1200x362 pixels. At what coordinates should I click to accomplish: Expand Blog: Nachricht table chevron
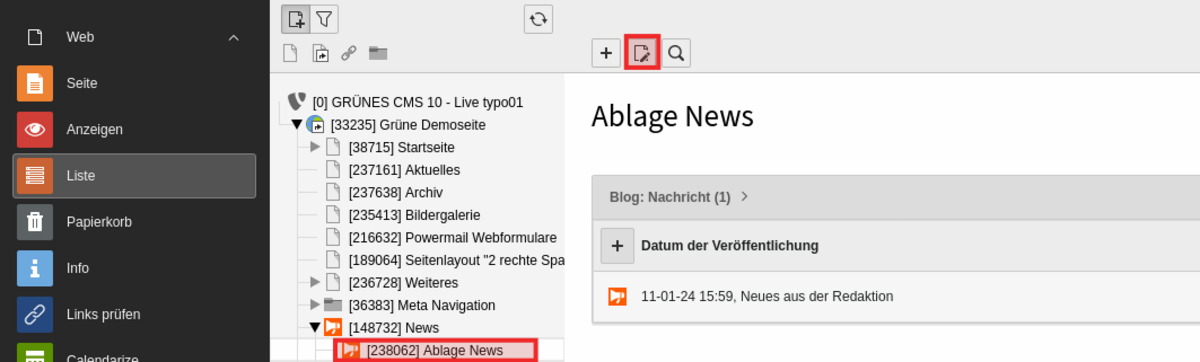[x=744, y=197]
